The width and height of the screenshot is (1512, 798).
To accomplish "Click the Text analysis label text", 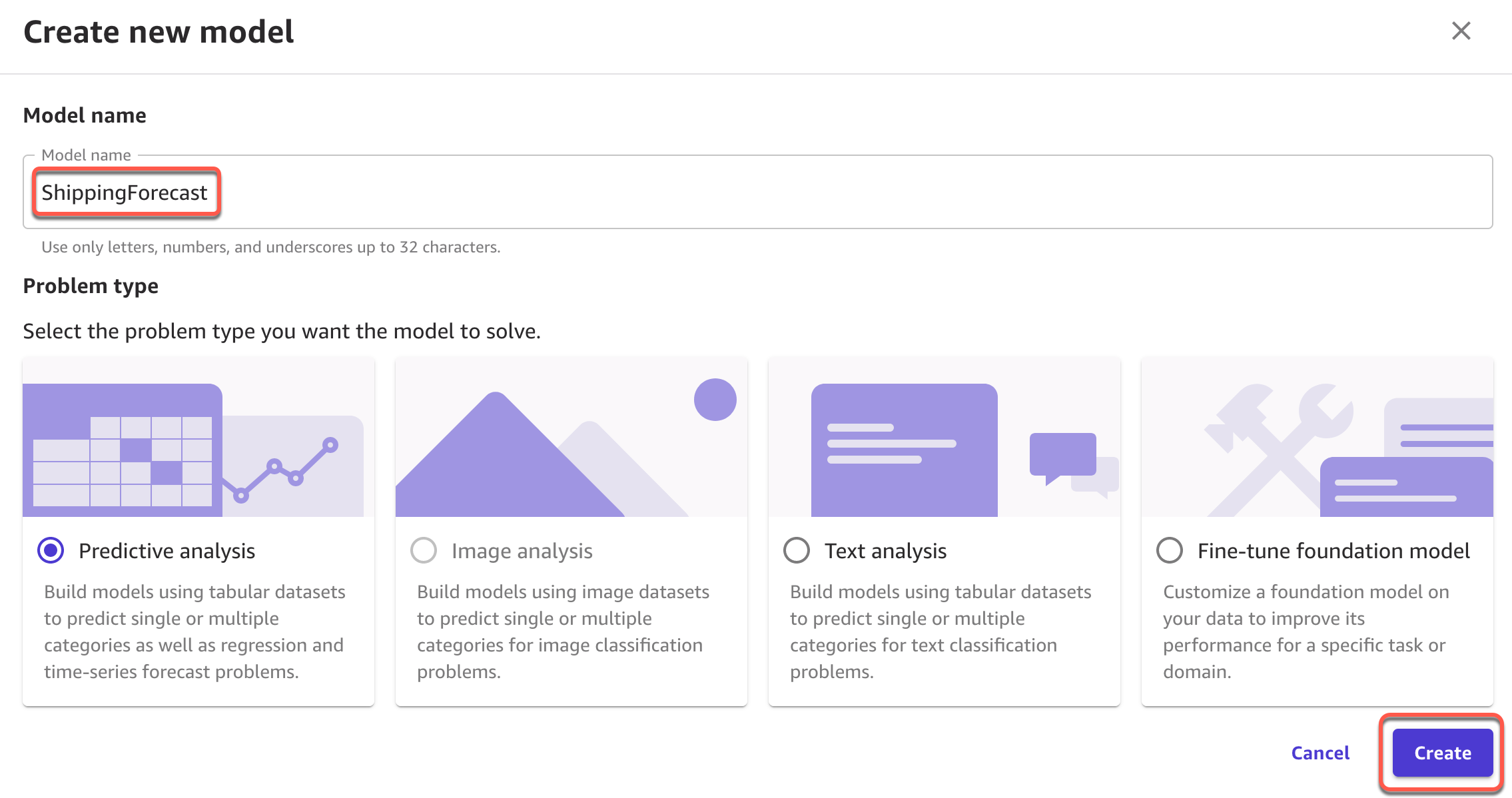I will coord(885,551).
